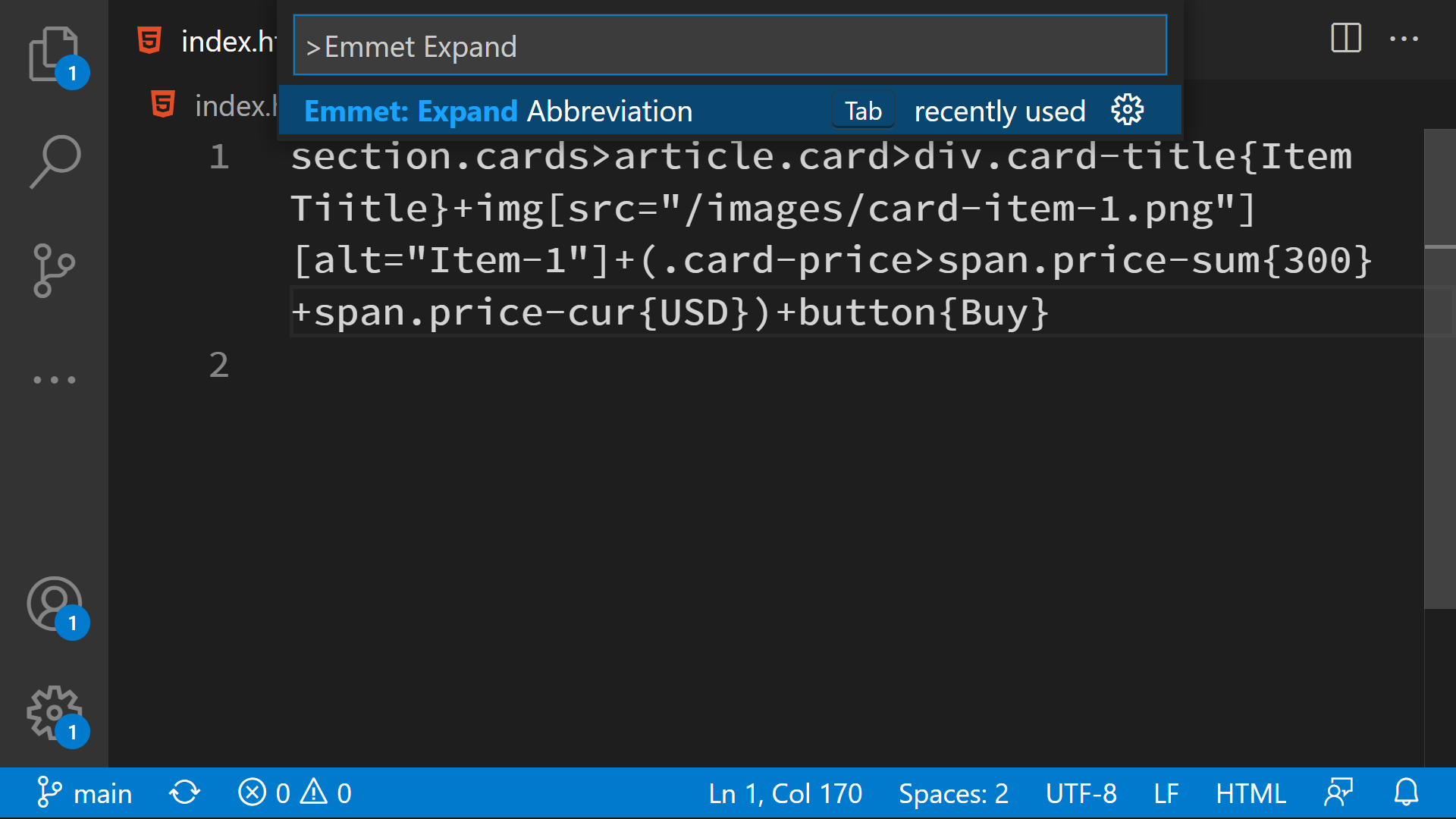
Task: Open the Manage settings gear icon
Action: pyautogui.click(x=55, y=713)
